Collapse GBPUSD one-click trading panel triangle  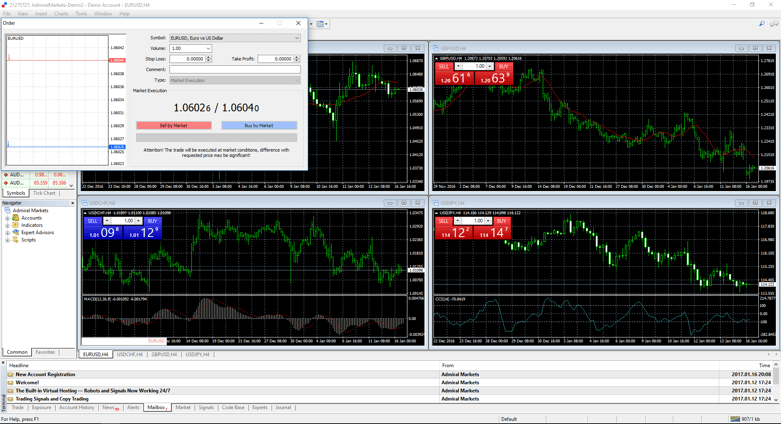[437, 59]
